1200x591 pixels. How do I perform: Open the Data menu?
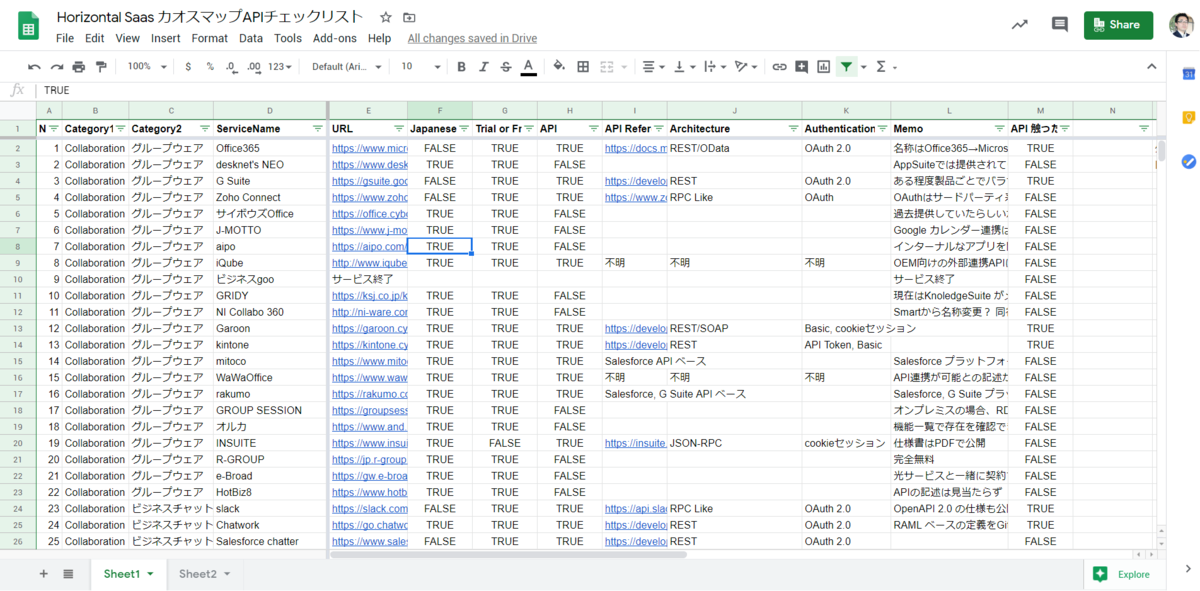tap(251, 38)
